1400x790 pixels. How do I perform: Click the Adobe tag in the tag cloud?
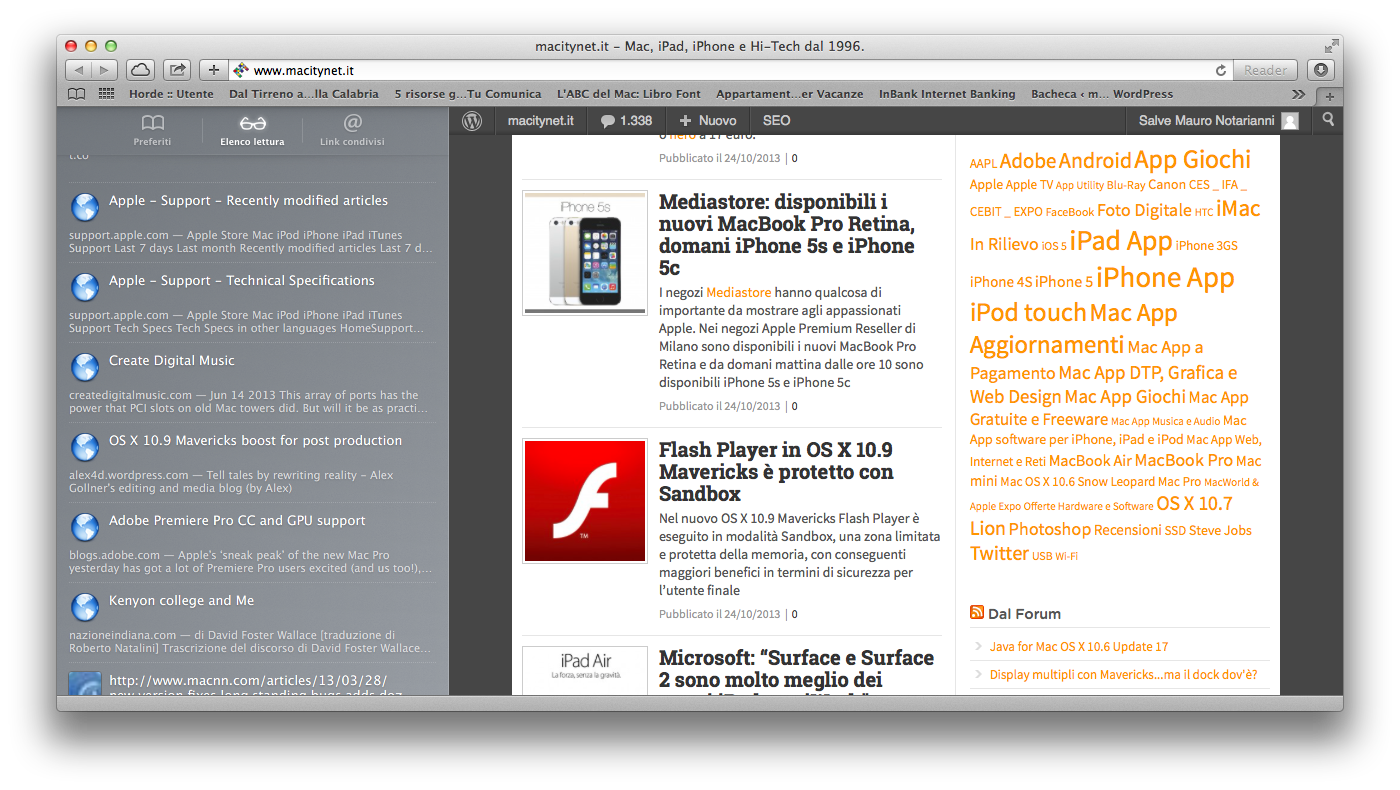click(1028, 161)
